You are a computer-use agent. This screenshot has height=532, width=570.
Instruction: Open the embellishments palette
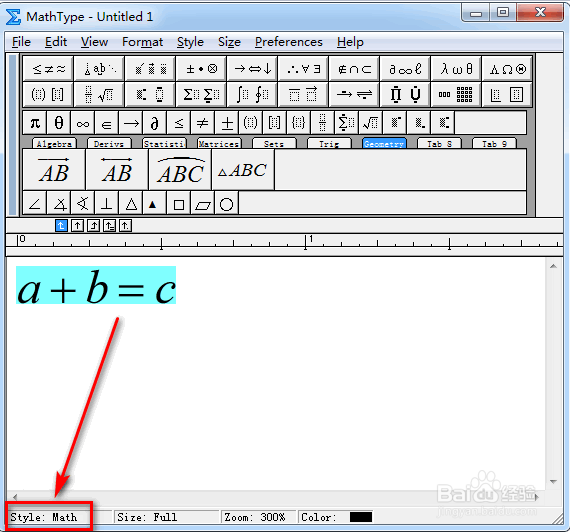[150, 68]
